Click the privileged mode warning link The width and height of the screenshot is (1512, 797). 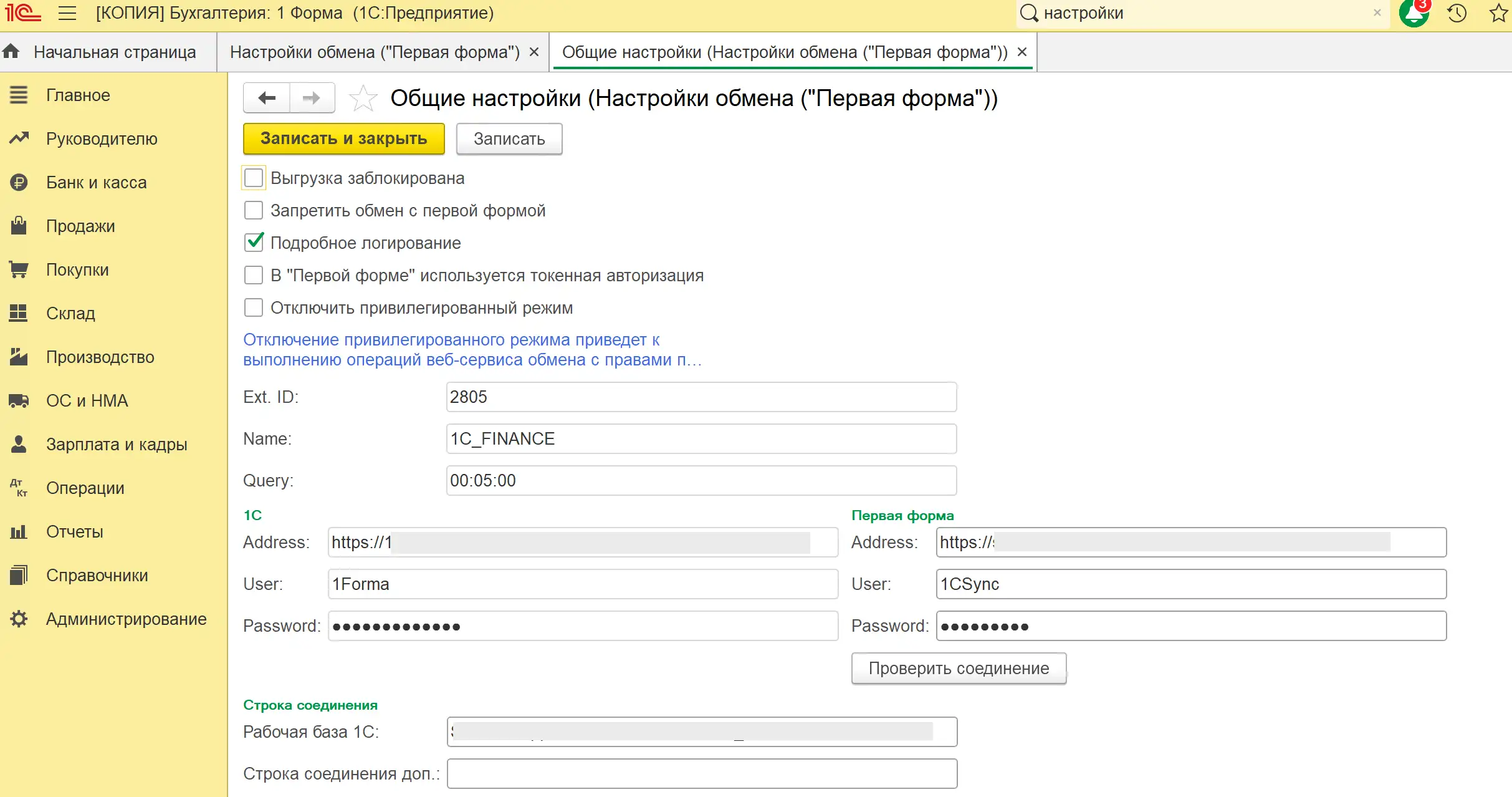472,349
